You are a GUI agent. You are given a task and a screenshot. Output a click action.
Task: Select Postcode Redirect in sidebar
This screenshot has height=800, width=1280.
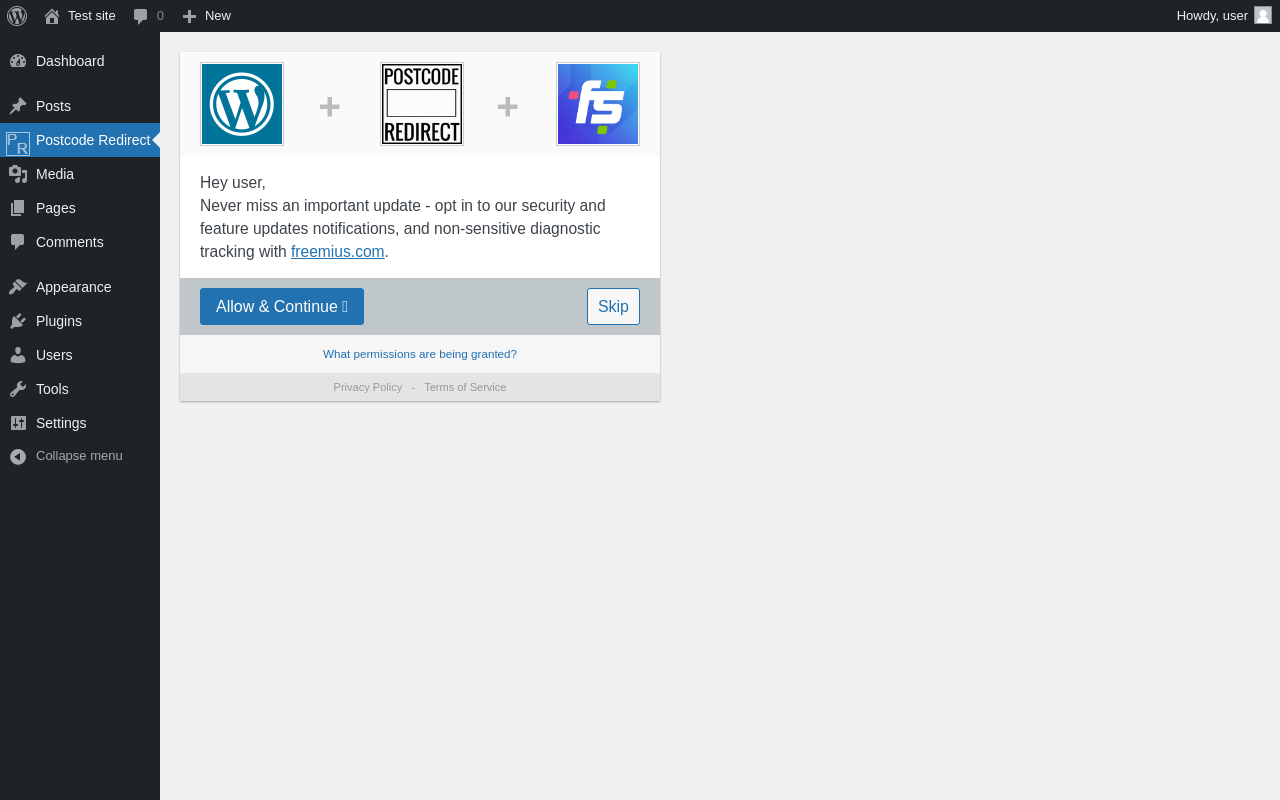(x=80, y=140)
